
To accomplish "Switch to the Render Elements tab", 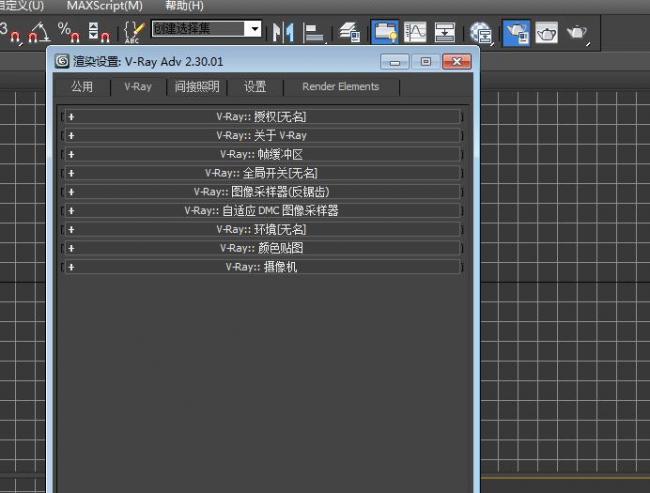I will click(x=340, y=87).
